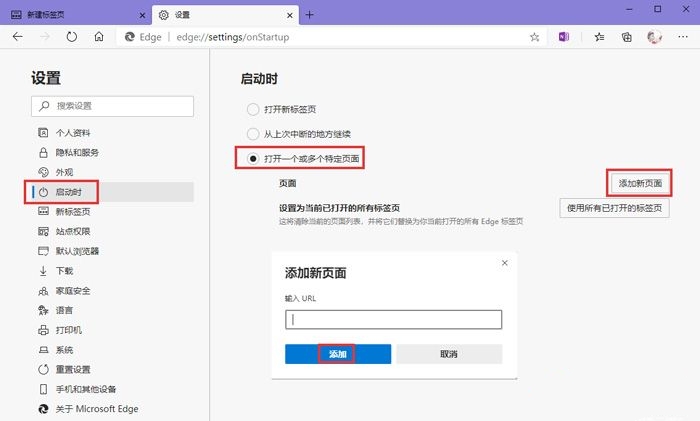The image size is (700, 421).
Task: Click the 启动时 heading text
Action: [x=259, y=79]
